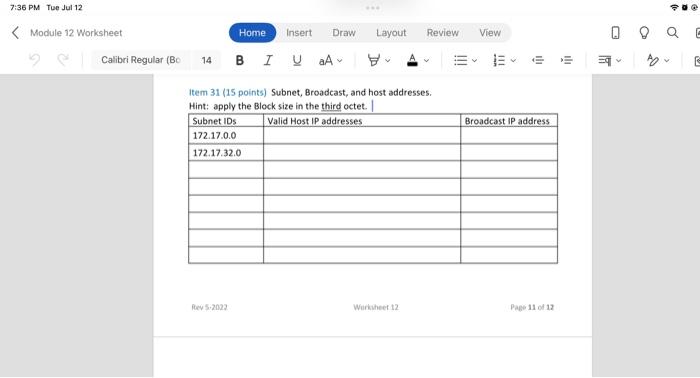Toggle Italic formatting

coord(268,60)
